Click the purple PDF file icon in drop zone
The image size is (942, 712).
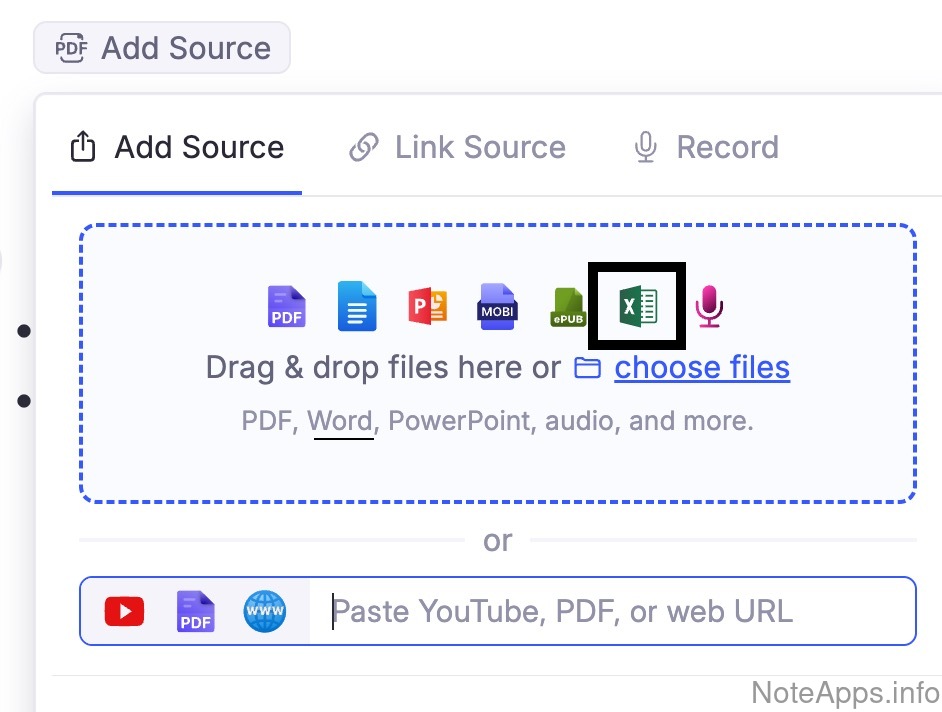point(286,306)
